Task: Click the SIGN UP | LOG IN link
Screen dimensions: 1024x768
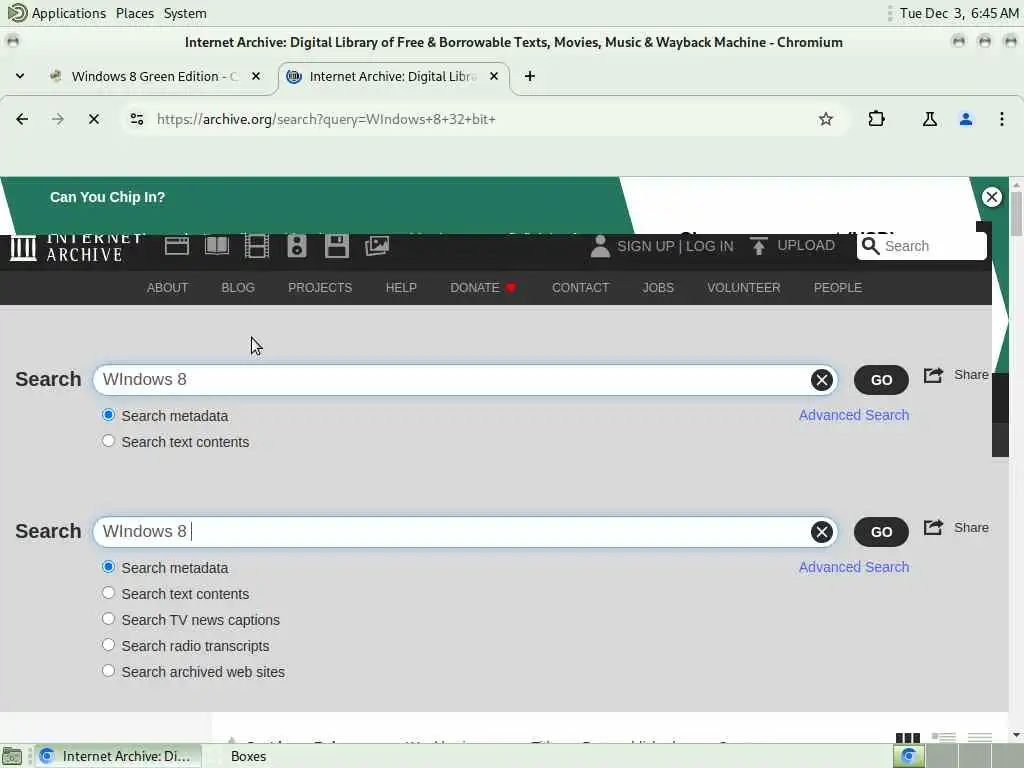Action: pos(675,246)
